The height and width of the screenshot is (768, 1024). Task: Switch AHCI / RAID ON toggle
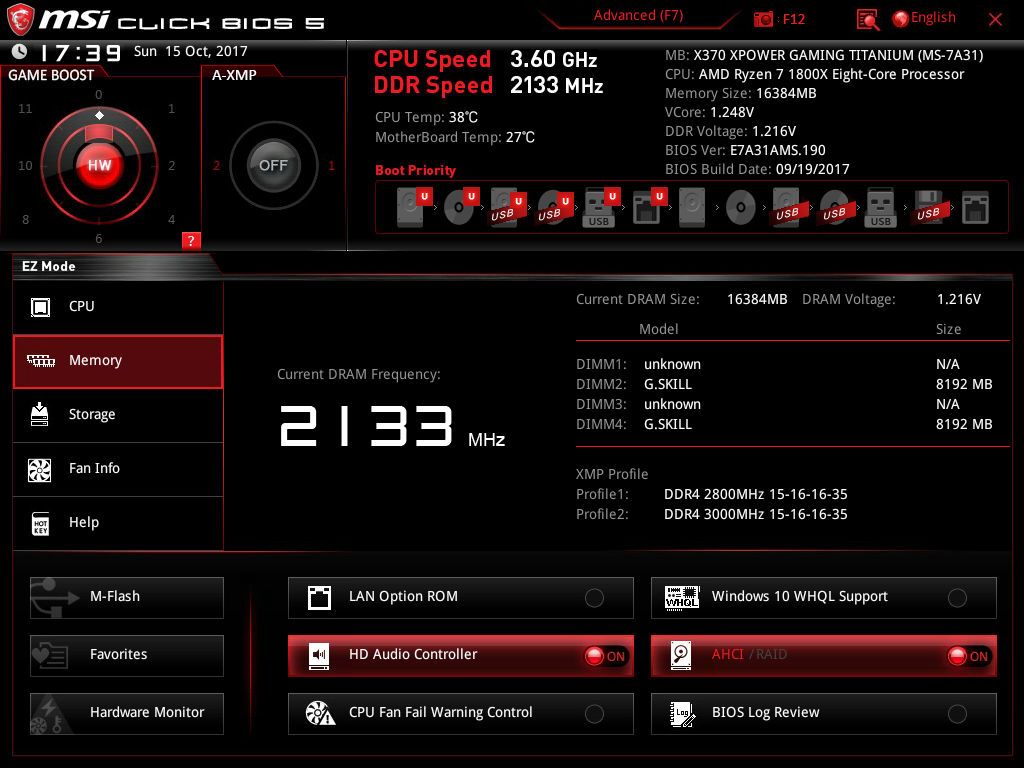[969, 656]
